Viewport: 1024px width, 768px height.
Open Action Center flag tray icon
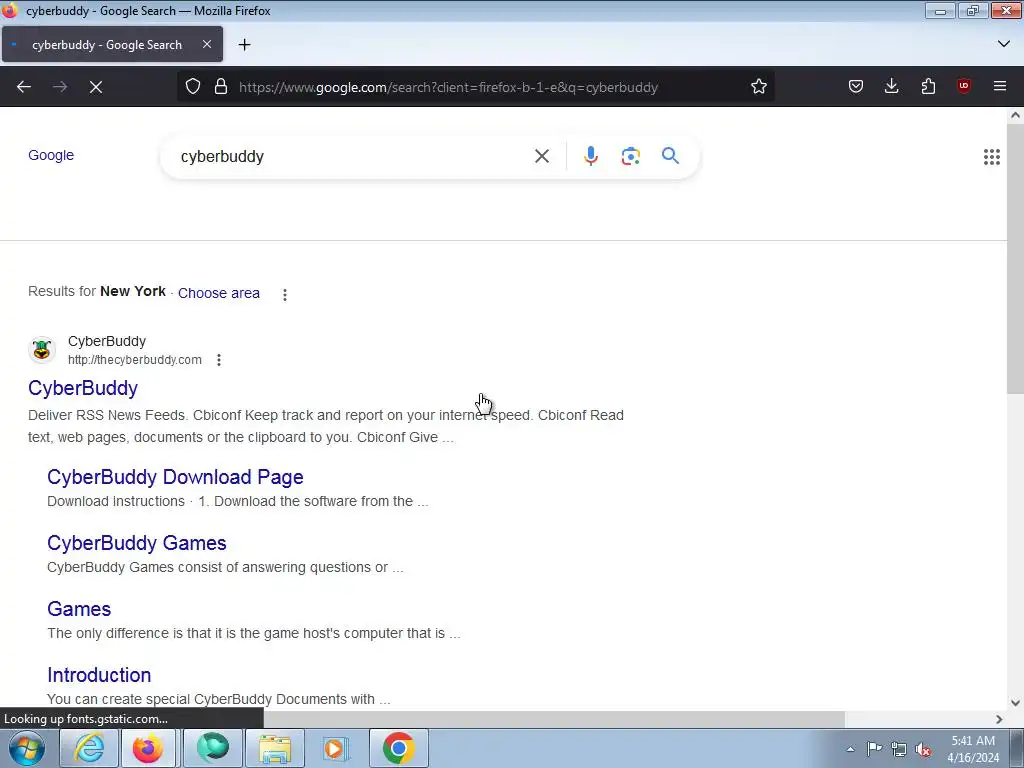tap(874, 749)
